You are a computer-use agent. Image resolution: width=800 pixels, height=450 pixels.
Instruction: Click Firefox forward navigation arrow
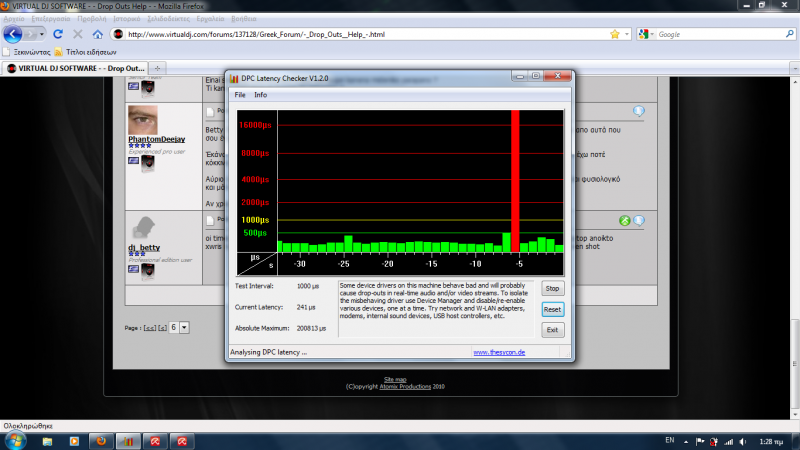pyautogui.click(x=30, y=34)
